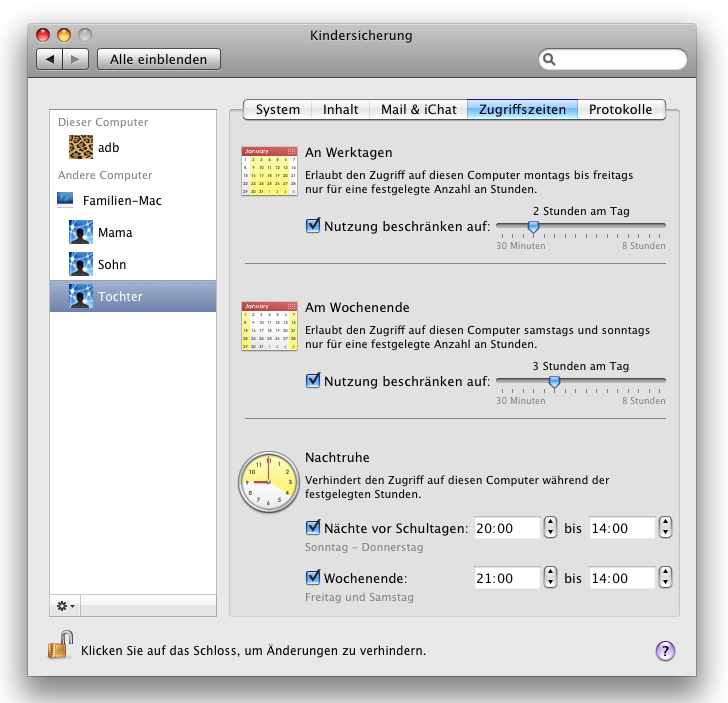
Task: Click stepper for Wochenende end time
Action: point(665,578)
